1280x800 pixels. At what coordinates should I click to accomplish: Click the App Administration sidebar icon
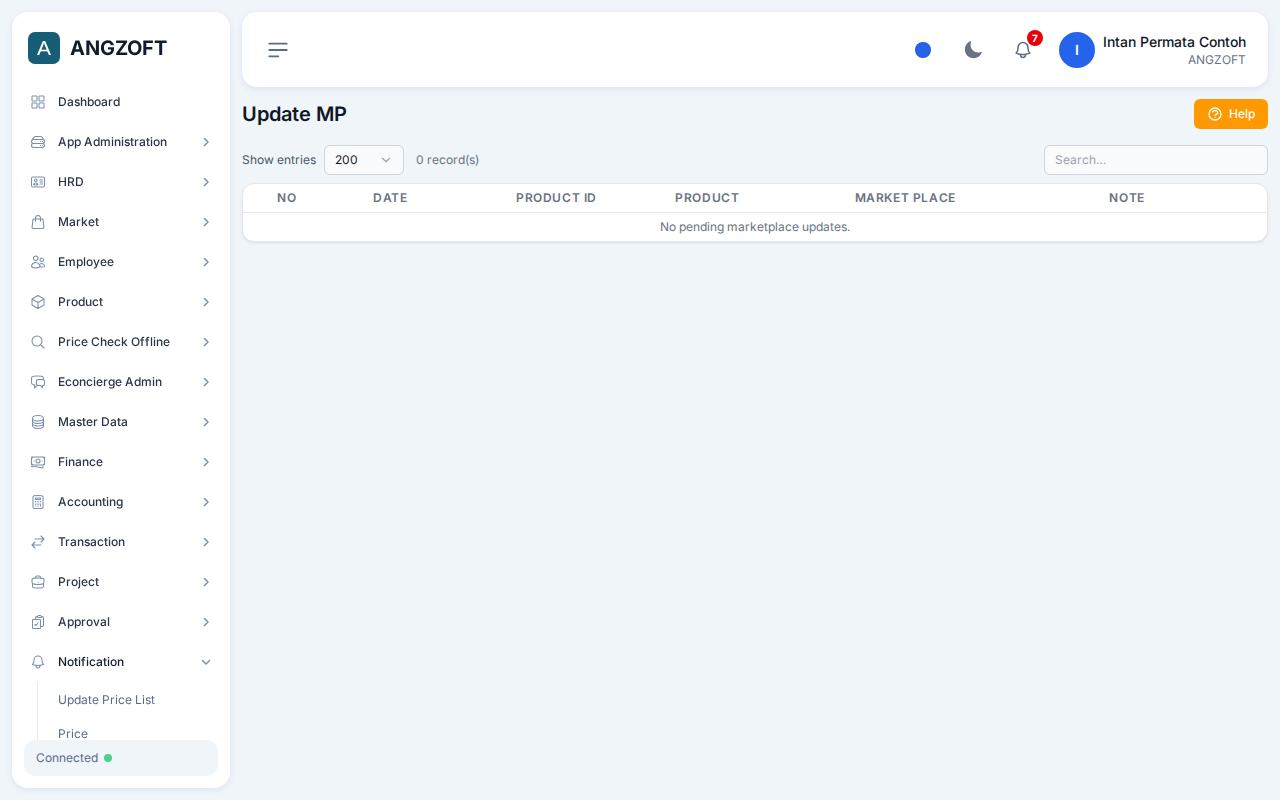[x=38, y=142]
